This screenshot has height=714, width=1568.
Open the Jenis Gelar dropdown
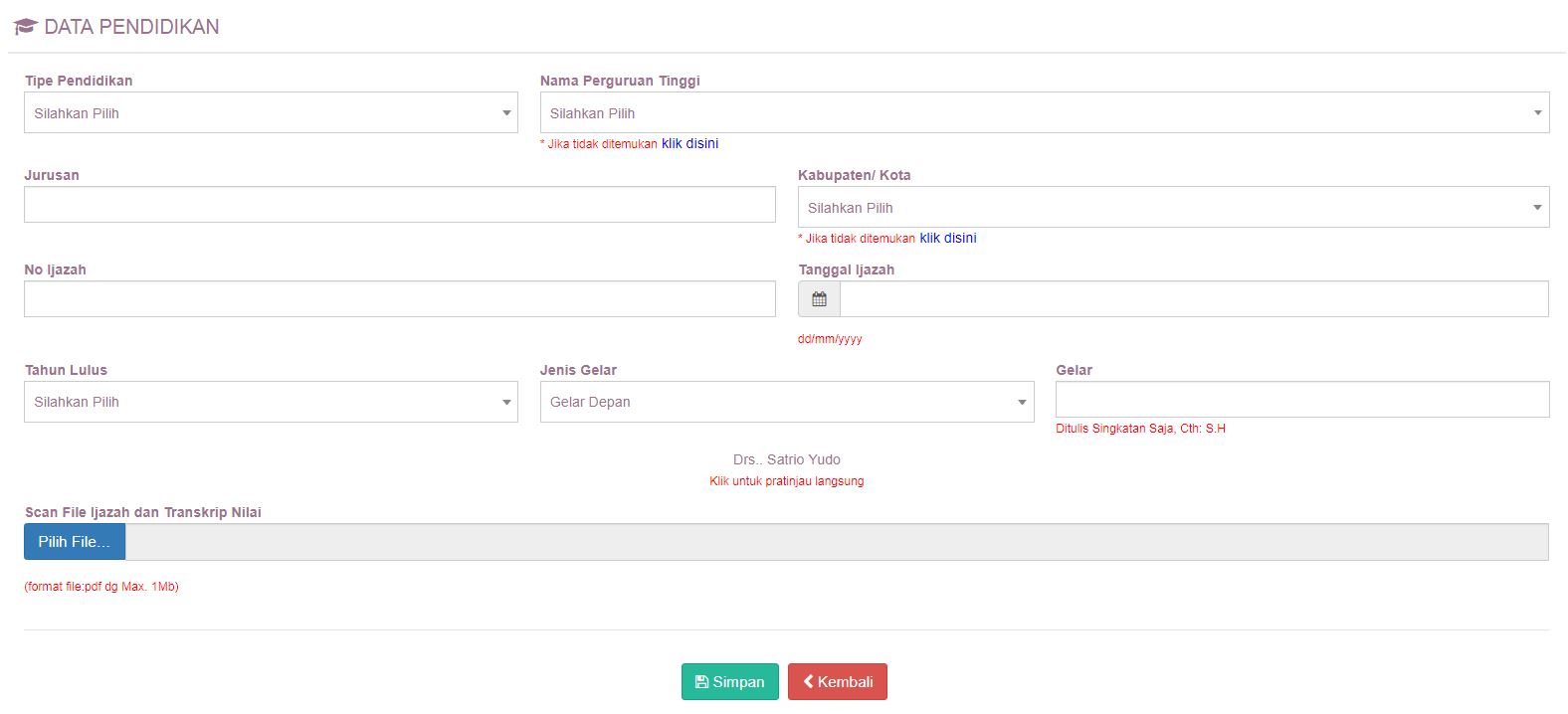click(x=786, y=402)
